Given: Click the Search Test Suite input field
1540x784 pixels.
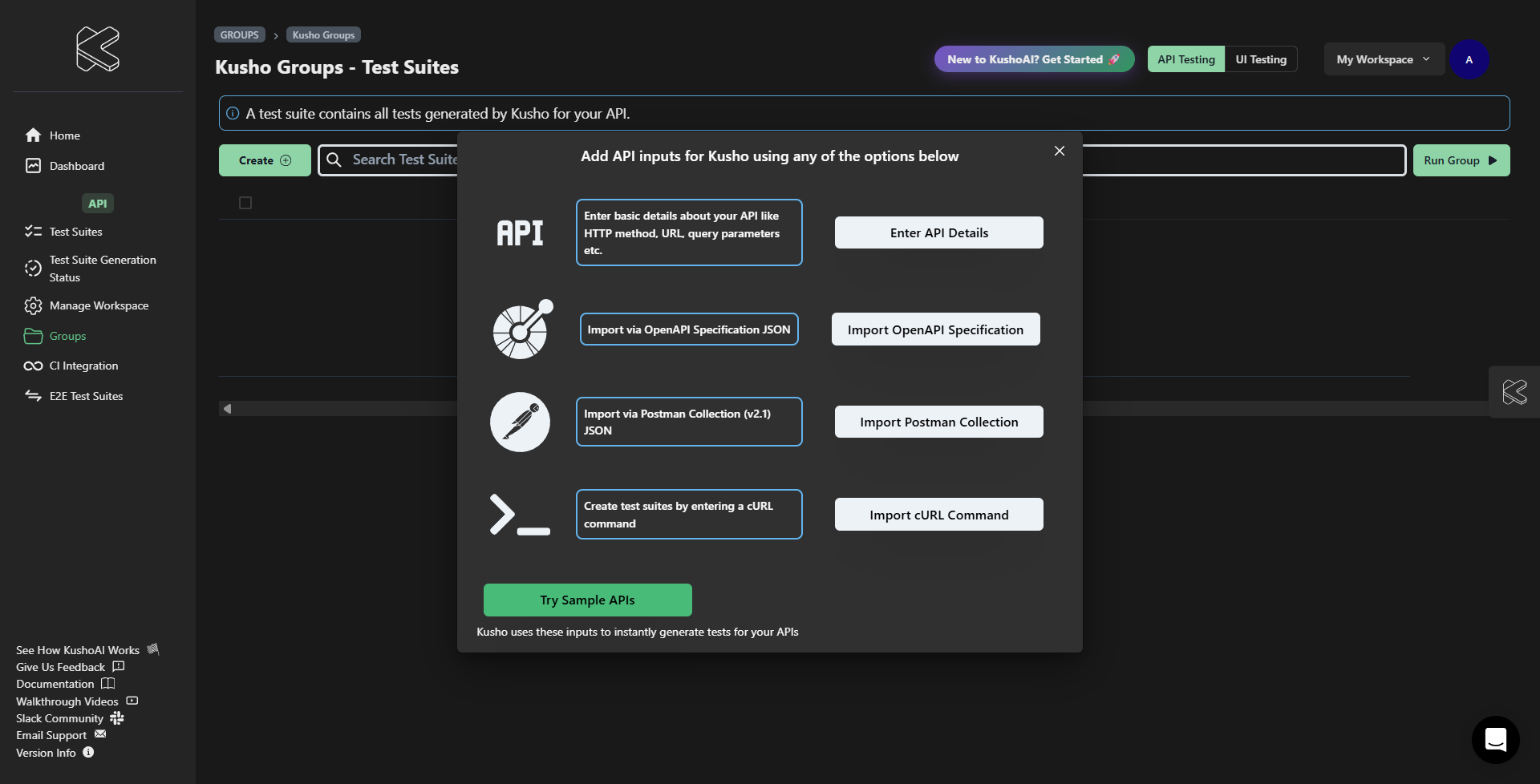Looking at the screenshot, I should point(393,160).
